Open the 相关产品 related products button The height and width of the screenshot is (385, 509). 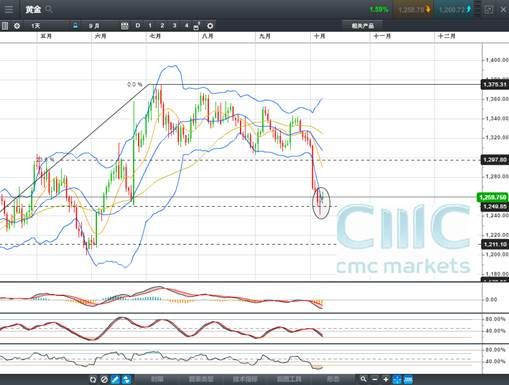(363, 26)
